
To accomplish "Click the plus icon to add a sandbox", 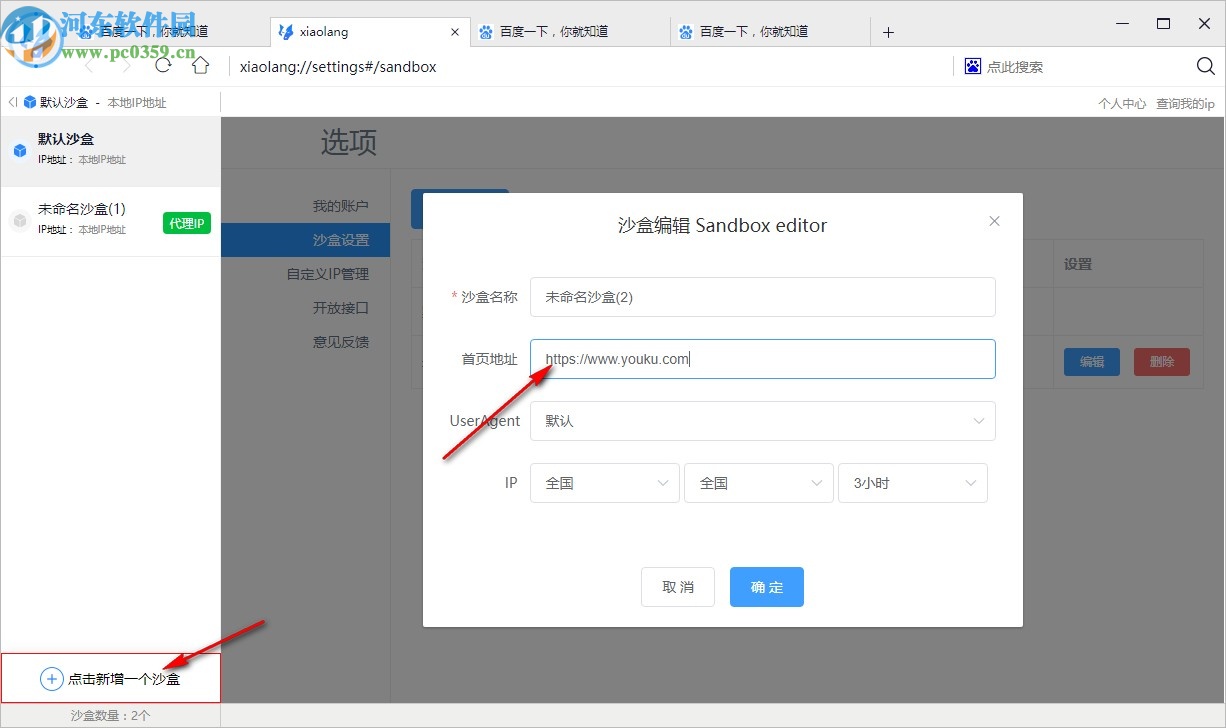I will [51, 678].
